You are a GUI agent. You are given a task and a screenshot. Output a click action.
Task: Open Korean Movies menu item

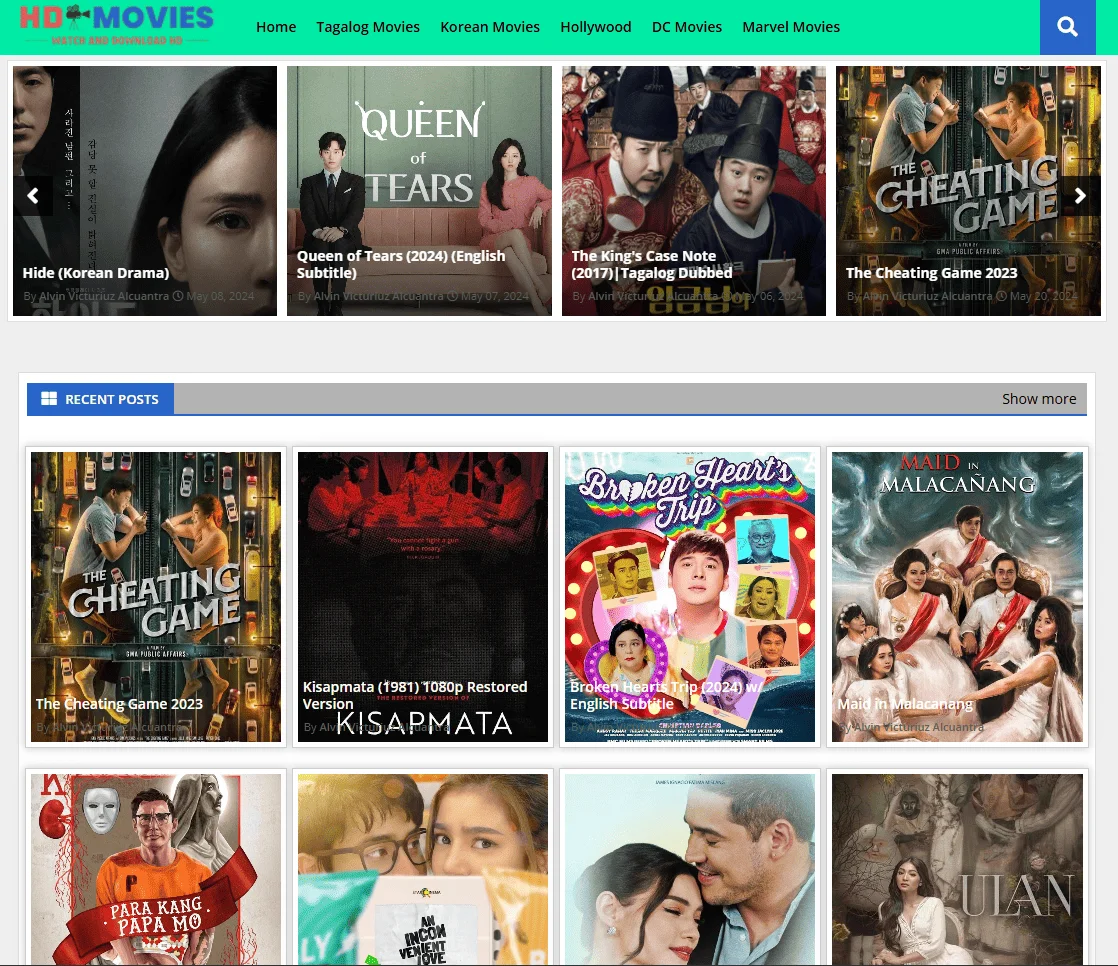(490, 27)
